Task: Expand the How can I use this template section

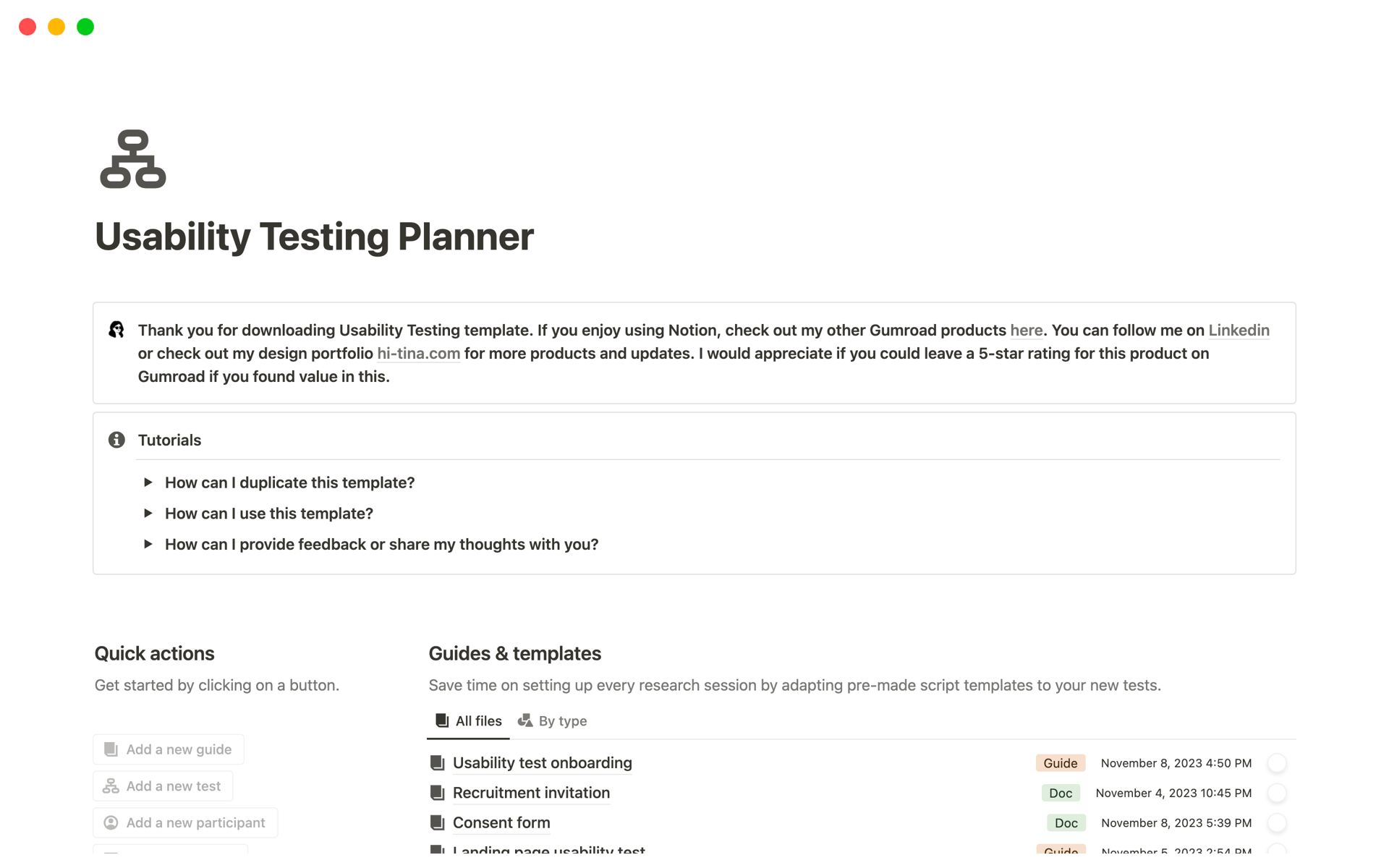Action: [148, 512]
